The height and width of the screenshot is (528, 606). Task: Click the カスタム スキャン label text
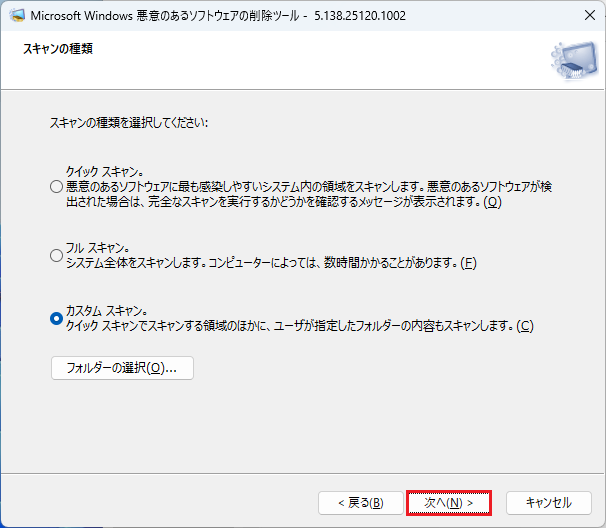[x=107, y=310]
